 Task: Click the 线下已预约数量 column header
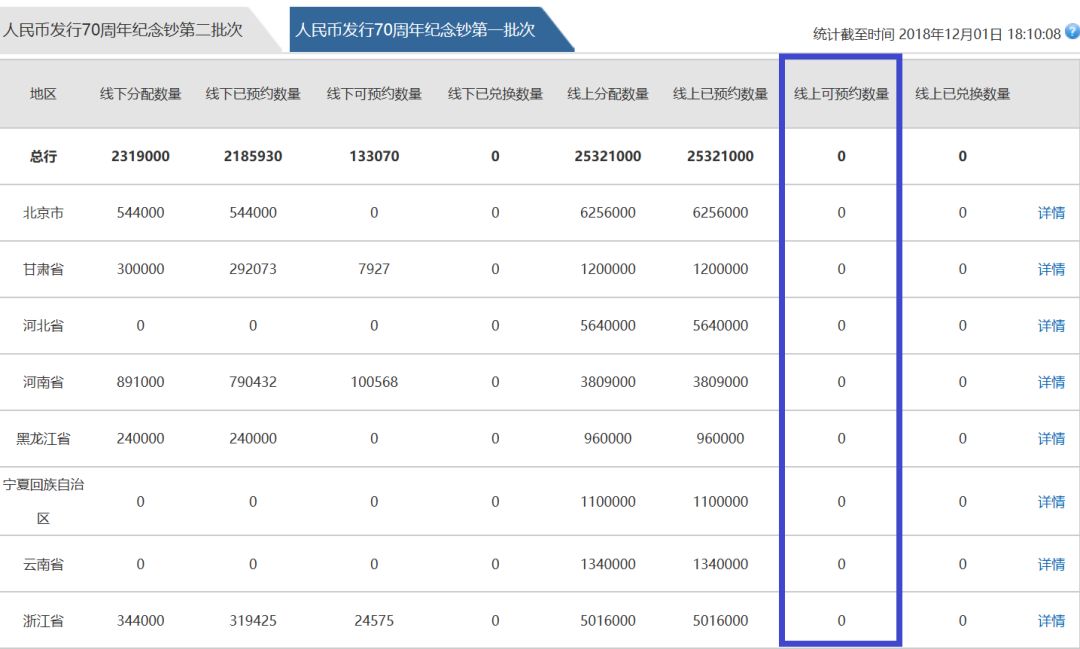[x=253, y=94]
